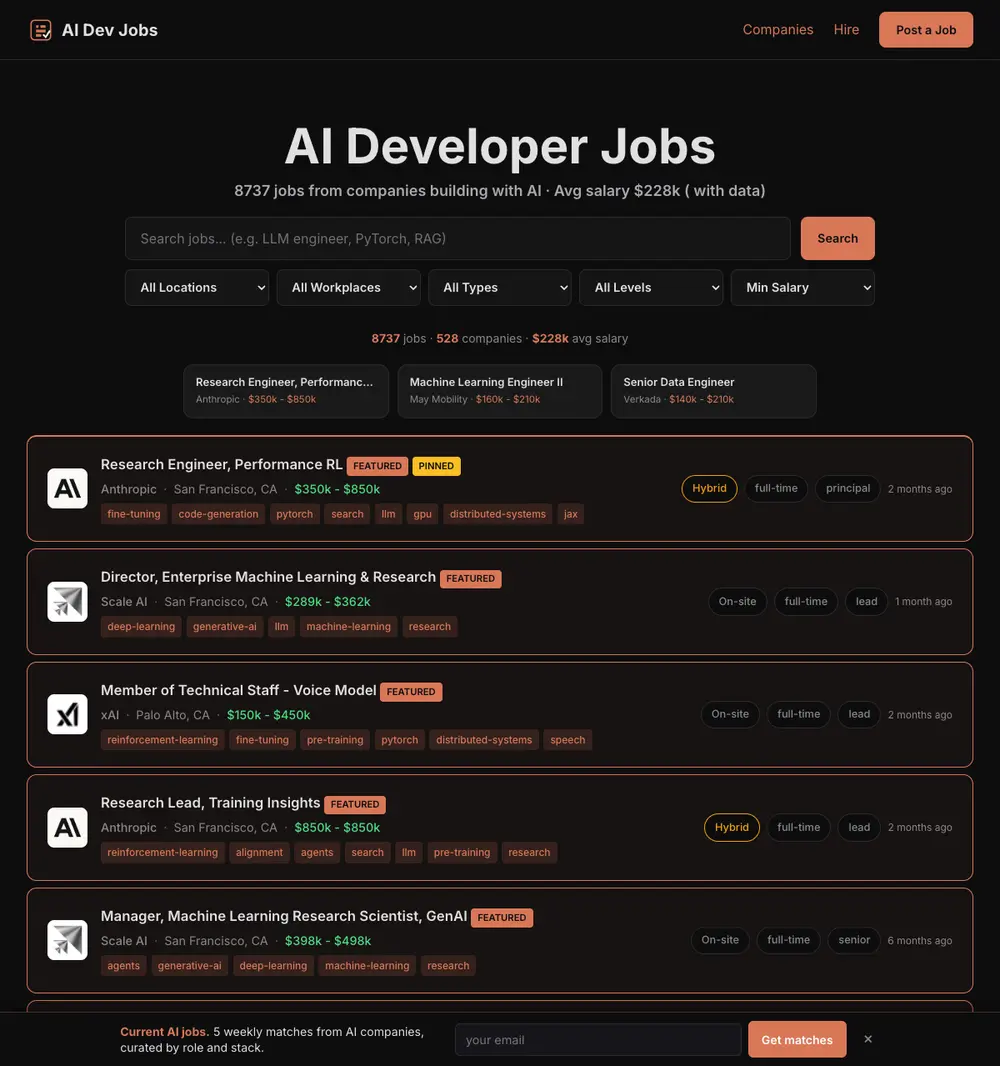Click Get matches button
Viewport: 1000px width, 1066px height.
tap(797, 1039)
